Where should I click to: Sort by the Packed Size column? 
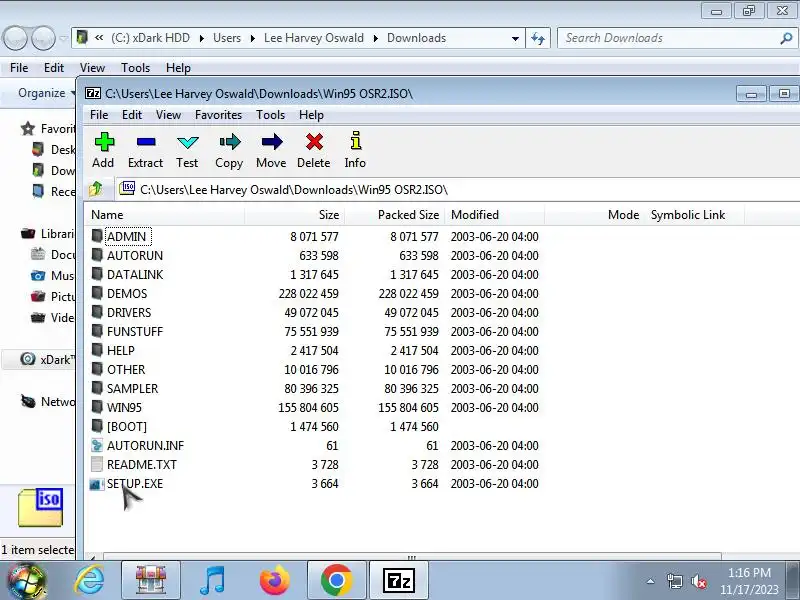tap(394, 215)
